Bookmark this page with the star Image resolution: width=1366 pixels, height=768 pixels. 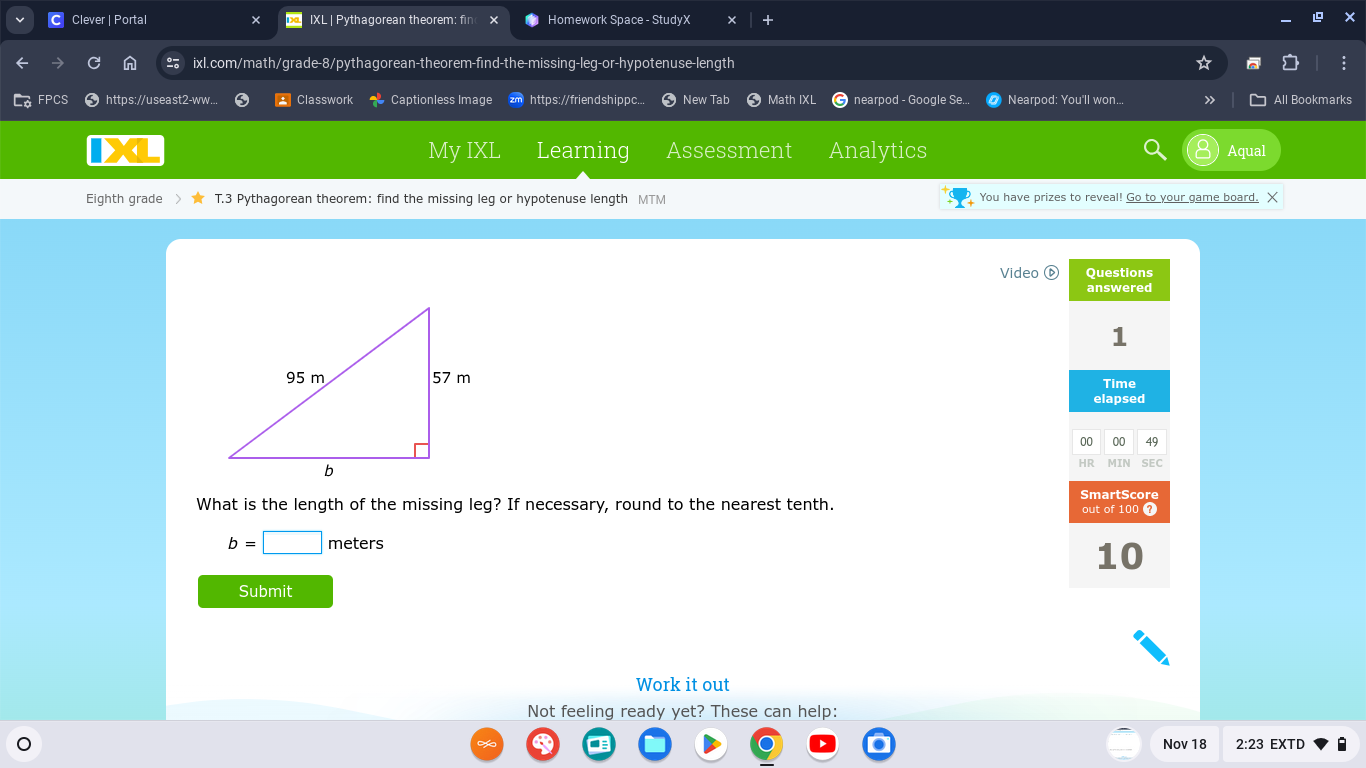click(1204, 63)
